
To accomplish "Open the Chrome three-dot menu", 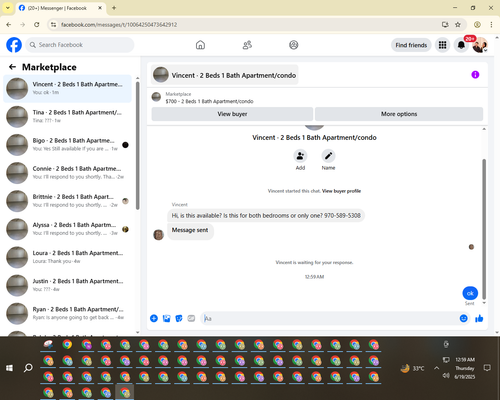I will tap(491, 25).
